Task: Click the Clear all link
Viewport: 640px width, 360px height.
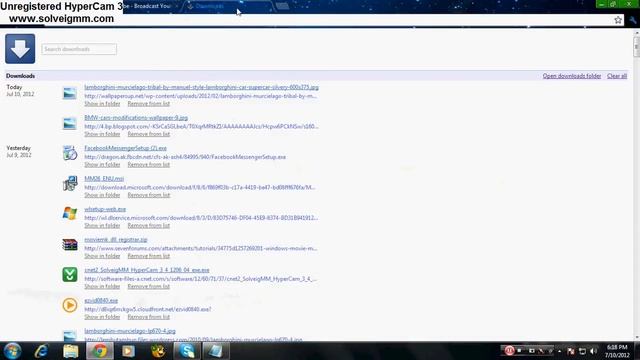Action: [x=617, y=76]
